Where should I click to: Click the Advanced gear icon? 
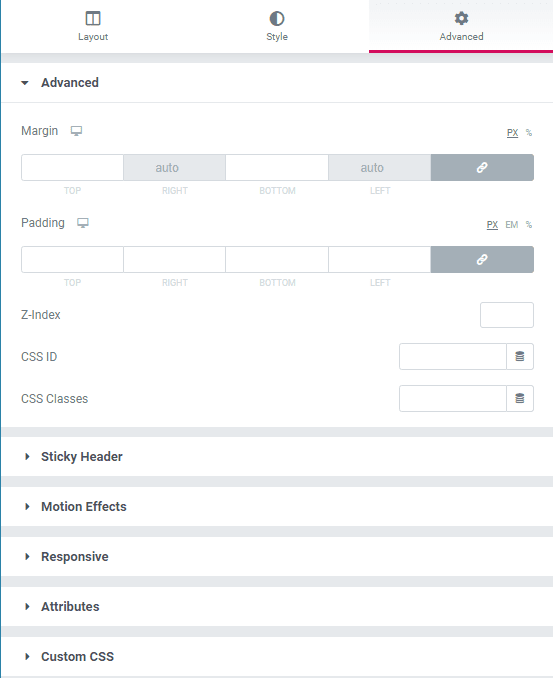tap(461, 18)
